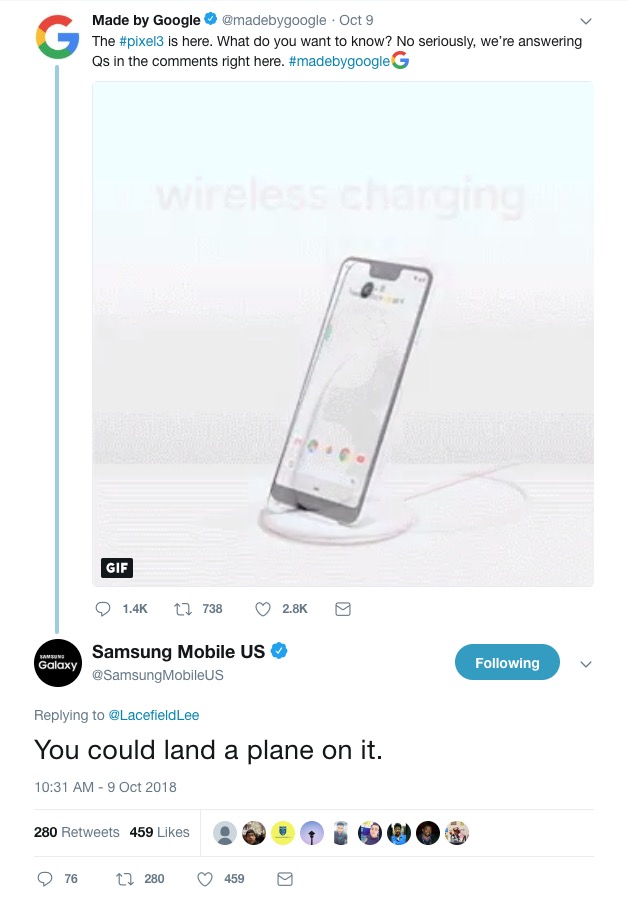Share Samsung tweet via message envelope icon
This screenshot has width=628, height=904.
[285, 879]
